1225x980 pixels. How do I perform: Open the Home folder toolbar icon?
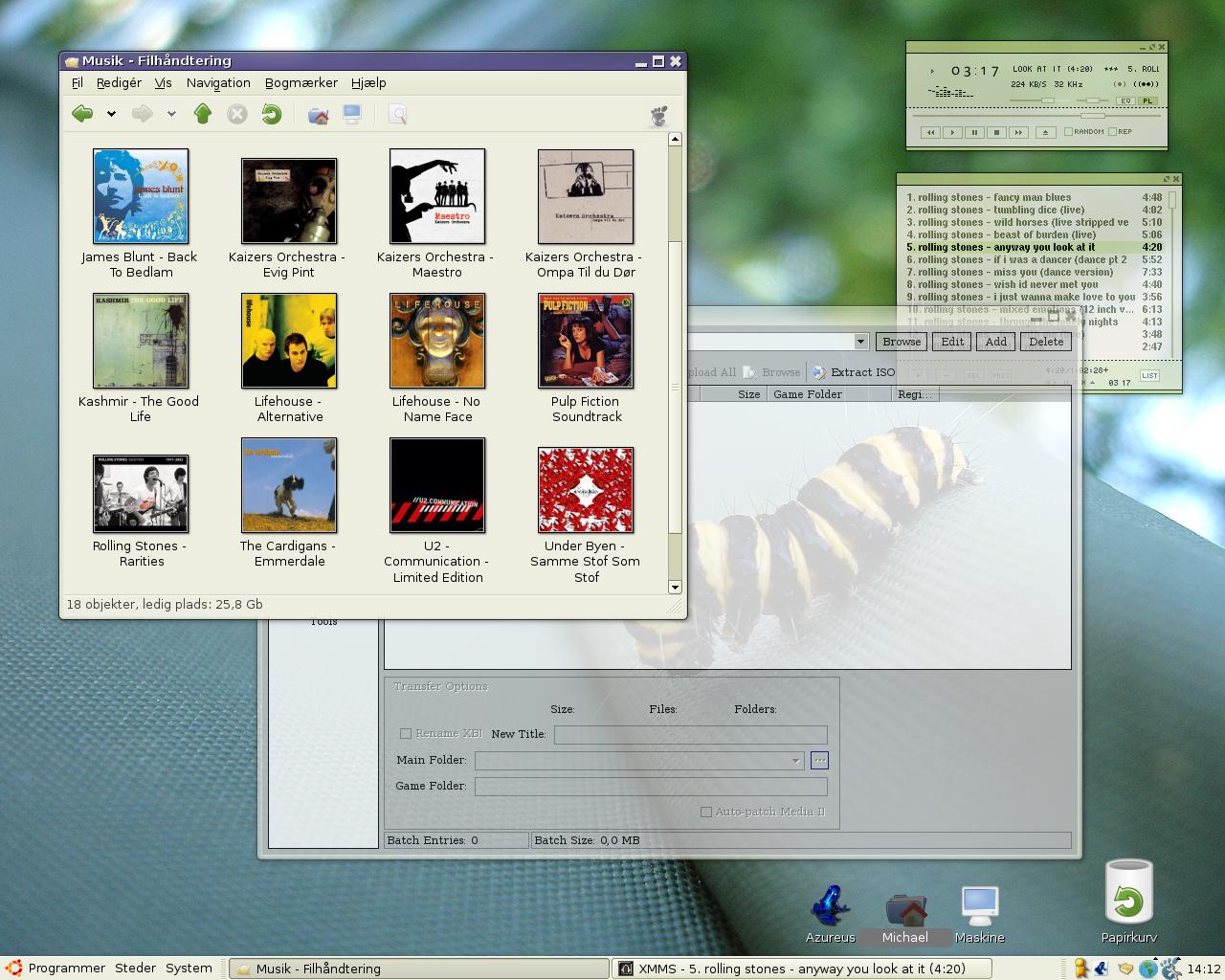(x=319, y=115)
